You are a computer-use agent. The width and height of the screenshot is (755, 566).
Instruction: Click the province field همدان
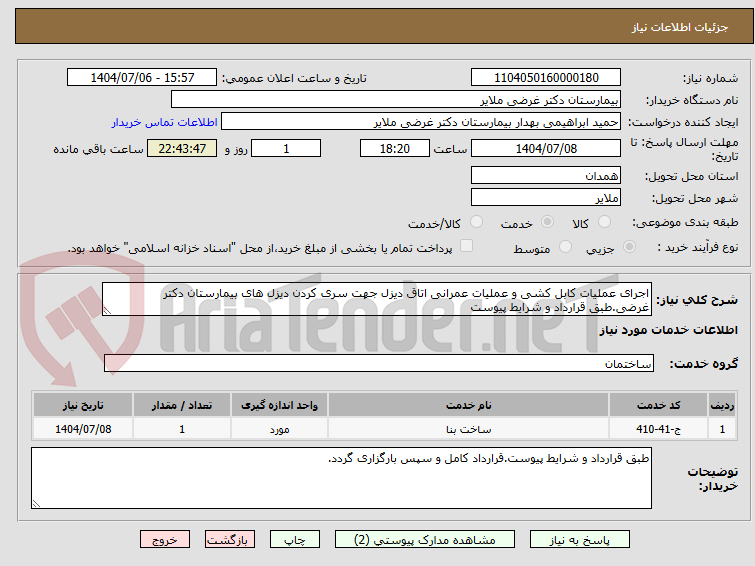pos(546,175)
